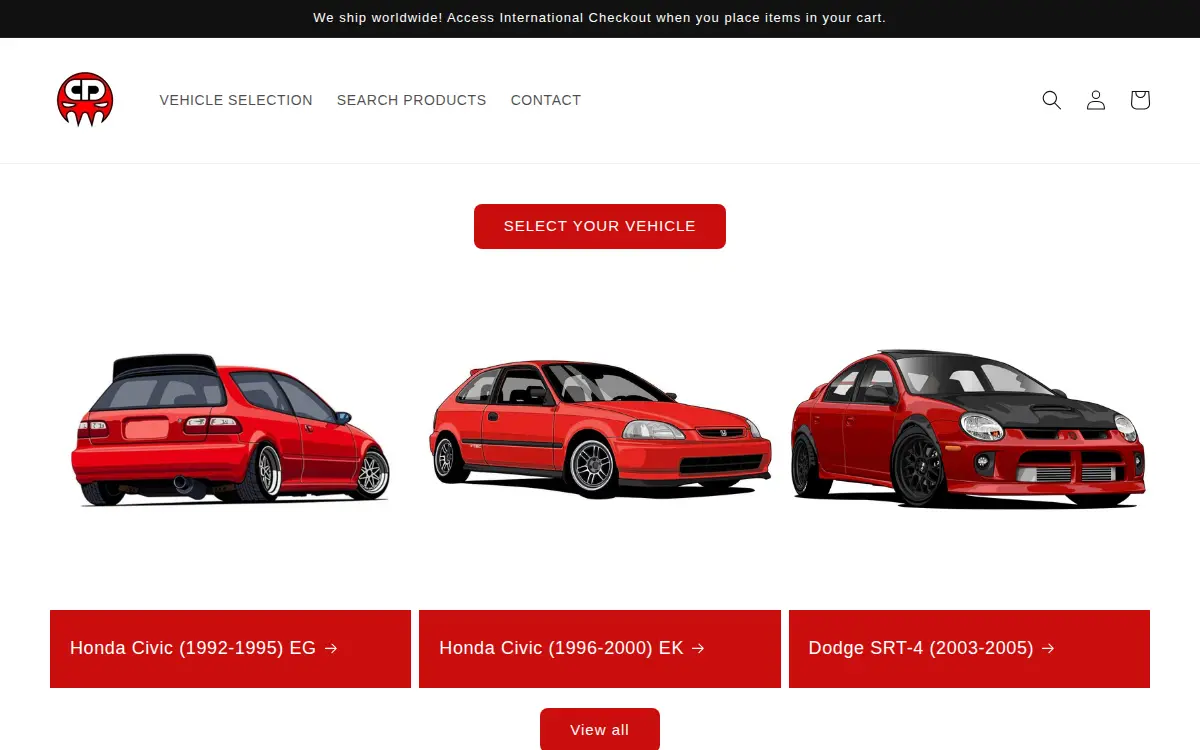1200x750 pixels.
Task: Open the Honda Civic (1996-2000) EK link
Action: tap(572, 648)
